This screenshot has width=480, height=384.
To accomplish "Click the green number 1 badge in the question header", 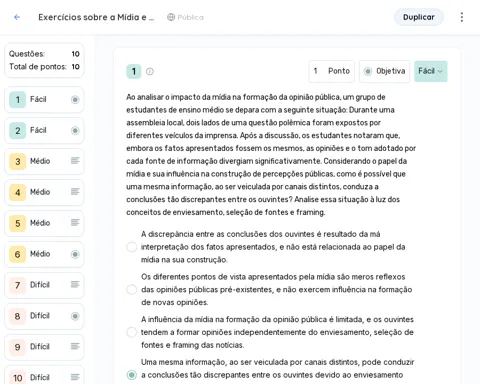I will click(134, 71).
